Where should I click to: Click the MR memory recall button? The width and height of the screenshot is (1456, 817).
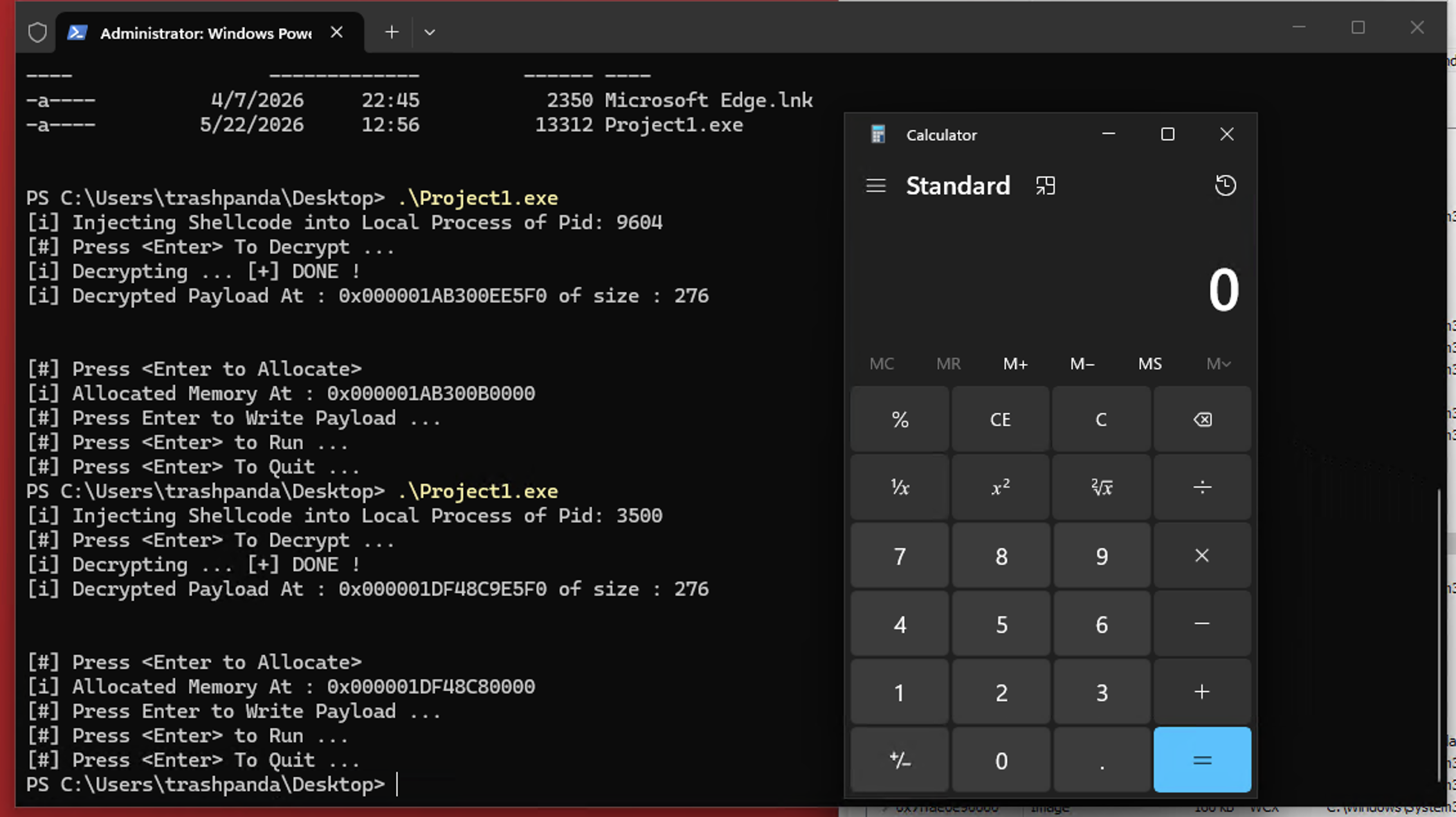click(949, 363)
